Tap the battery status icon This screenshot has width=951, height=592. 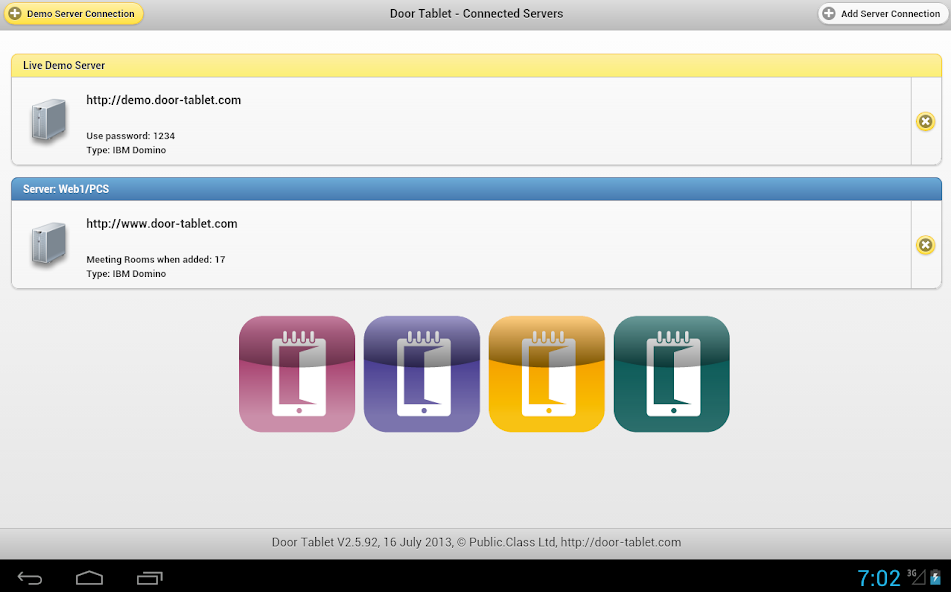coord(935,577)
